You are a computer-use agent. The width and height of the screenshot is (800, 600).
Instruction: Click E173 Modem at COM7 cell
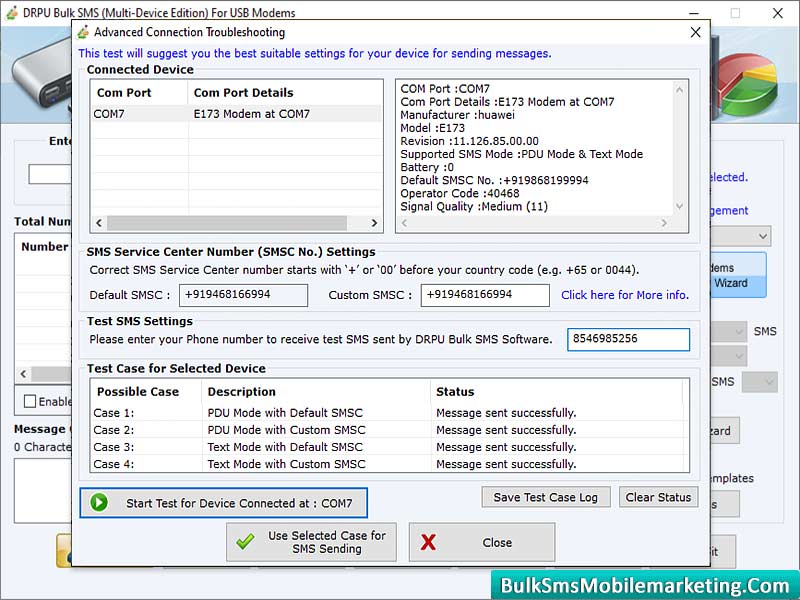252,114
